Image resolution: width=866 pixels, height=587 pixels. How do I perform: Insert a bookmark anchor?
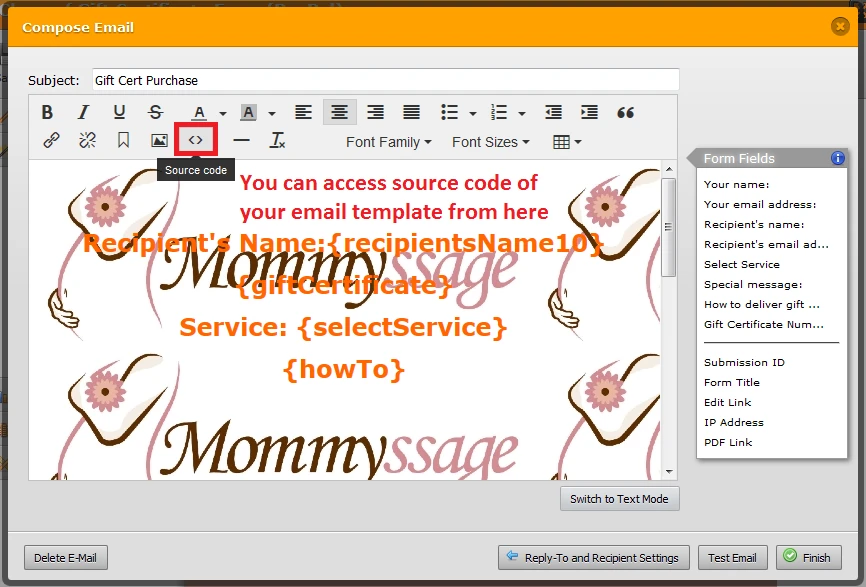(x=122, y=141)
